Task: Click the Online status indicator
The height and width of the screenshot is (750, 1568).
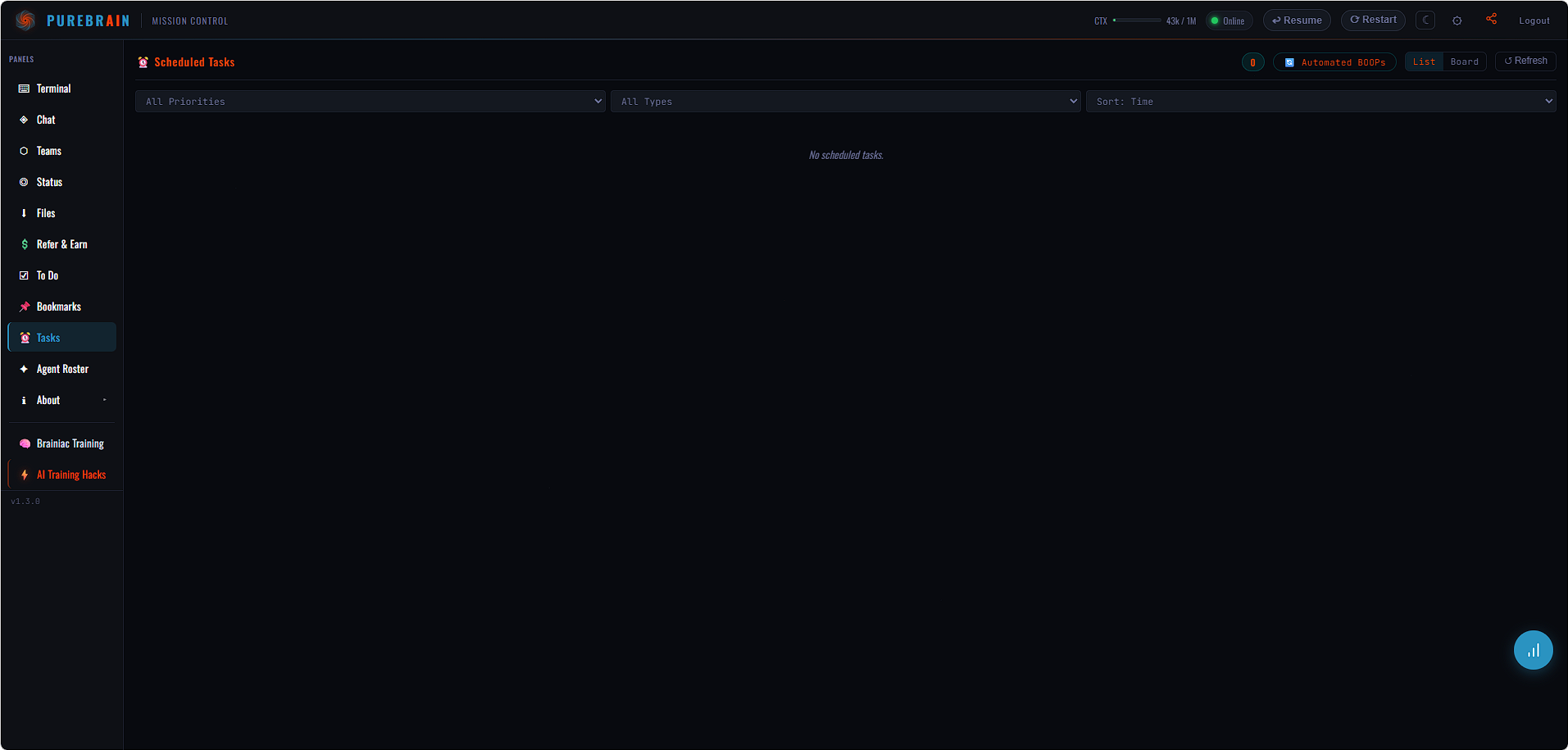Action: click(1229, 20)
